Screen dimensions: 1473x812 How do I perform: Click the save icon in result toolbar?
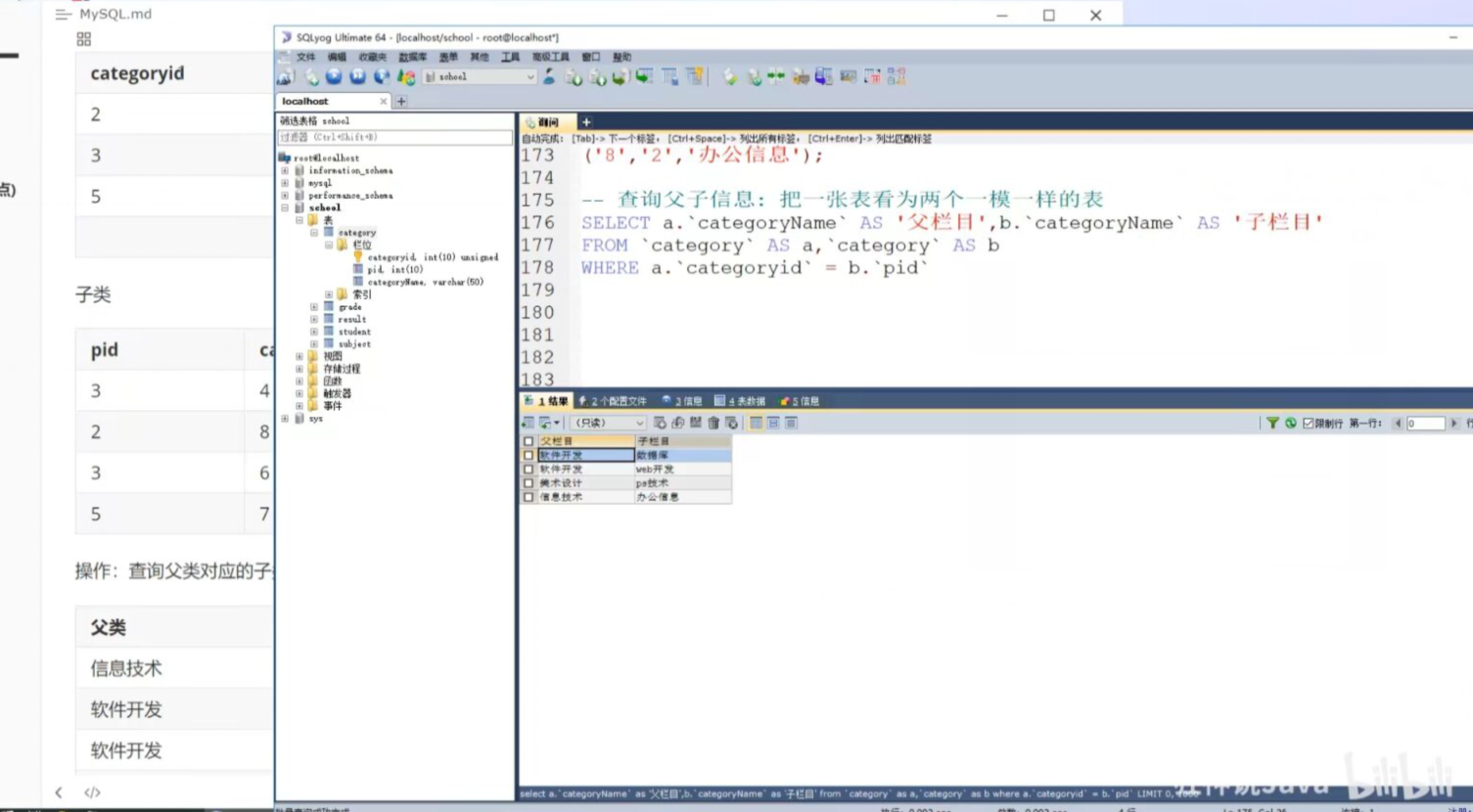696,423
